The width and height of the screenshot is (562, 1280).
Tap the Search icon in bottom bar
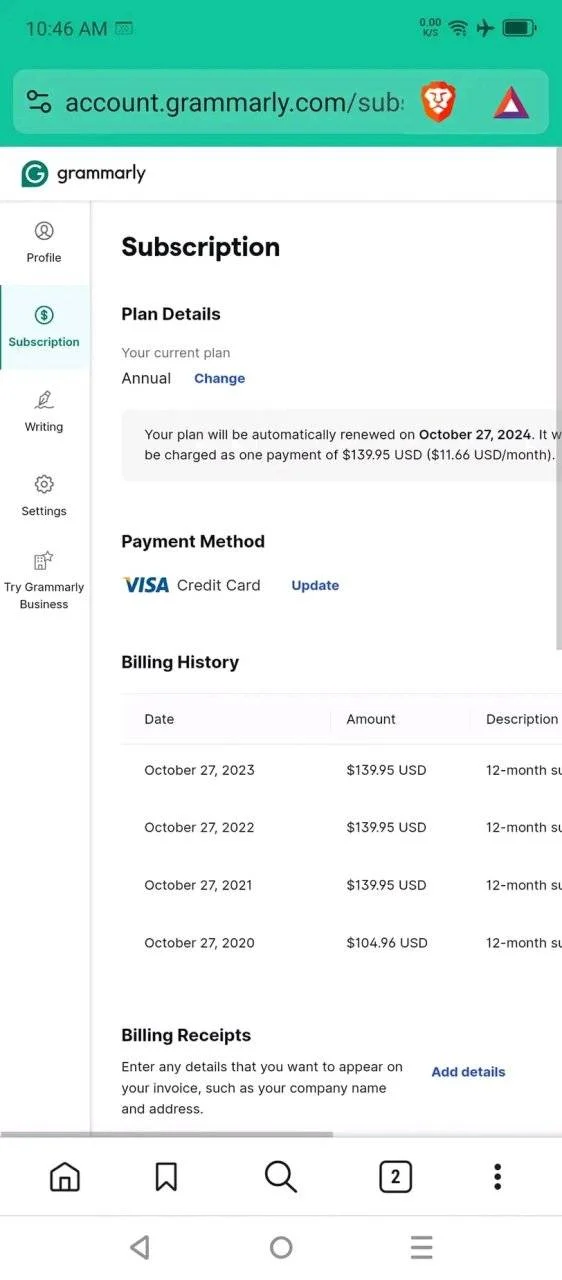click(x=281, y=1177)
